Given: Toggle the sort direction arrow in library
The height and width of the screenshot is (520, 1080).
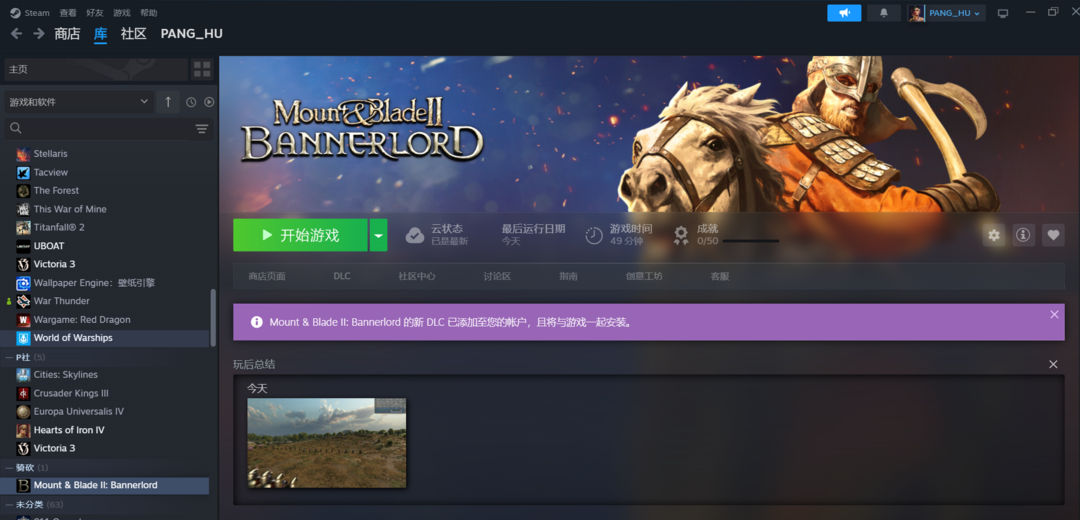Looking at the screenshot, I should point(168,102).
